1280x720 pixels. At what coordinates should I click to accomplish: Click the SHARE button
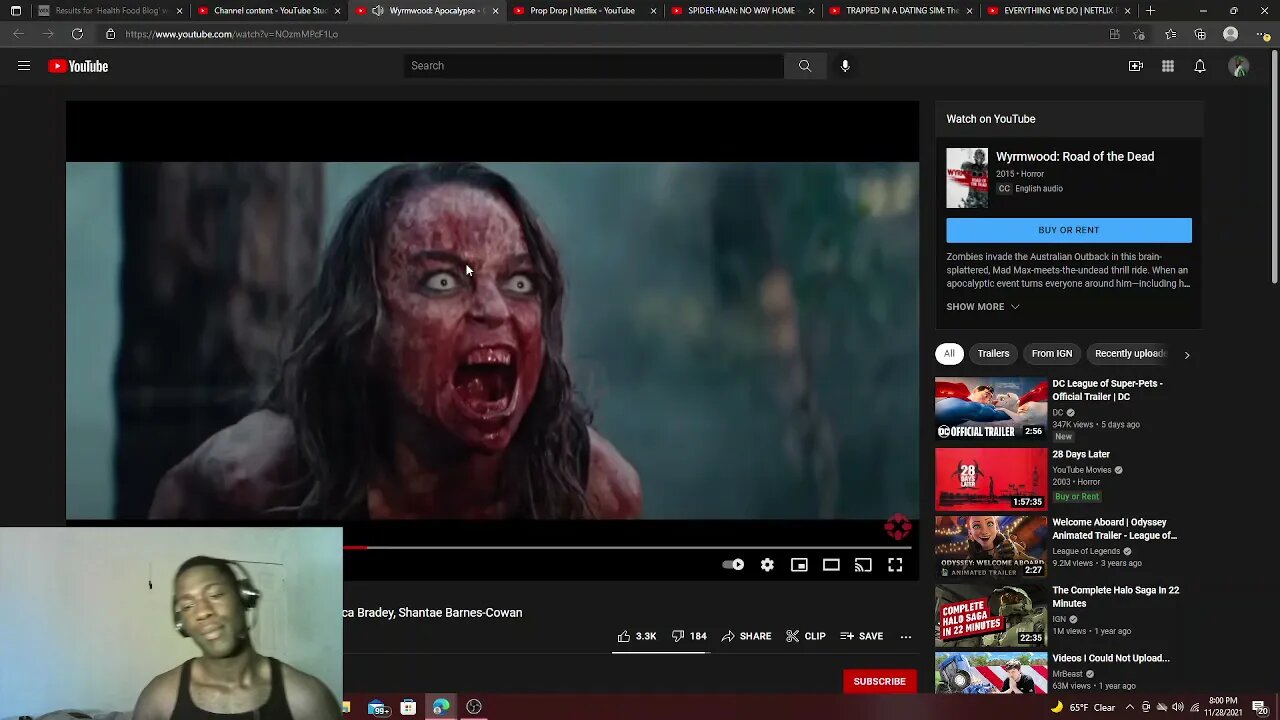(x=746, y=636)
